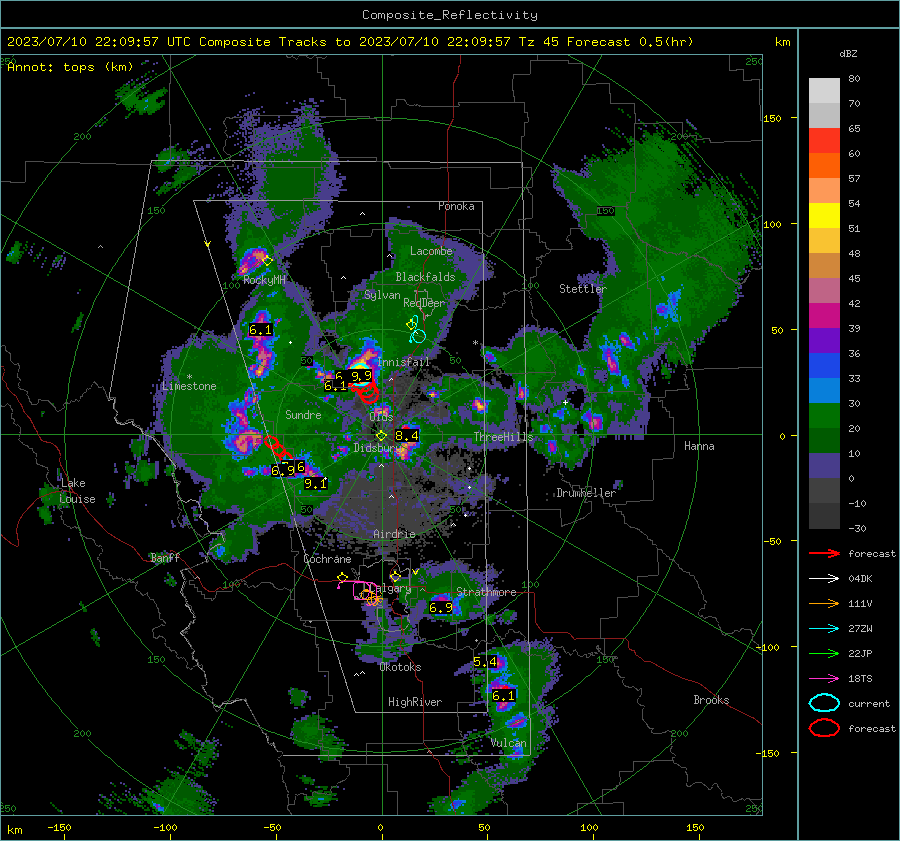Screen dimensions: 900x841
Task: Pick the cyan 27ZW arrow legend icon
Action: point(824,629)
